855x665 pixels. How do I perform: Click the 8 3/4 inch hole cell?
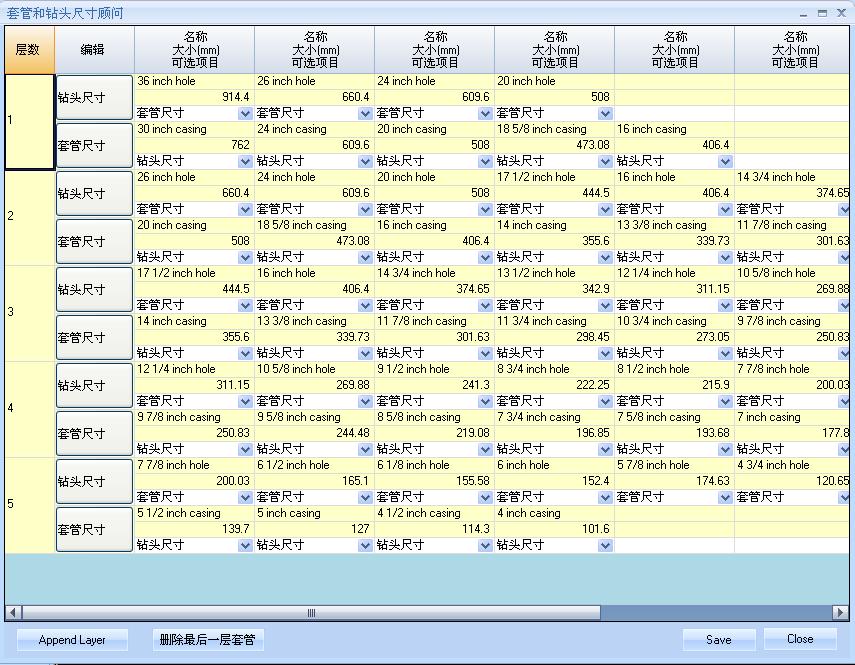(x=554, y=369)
